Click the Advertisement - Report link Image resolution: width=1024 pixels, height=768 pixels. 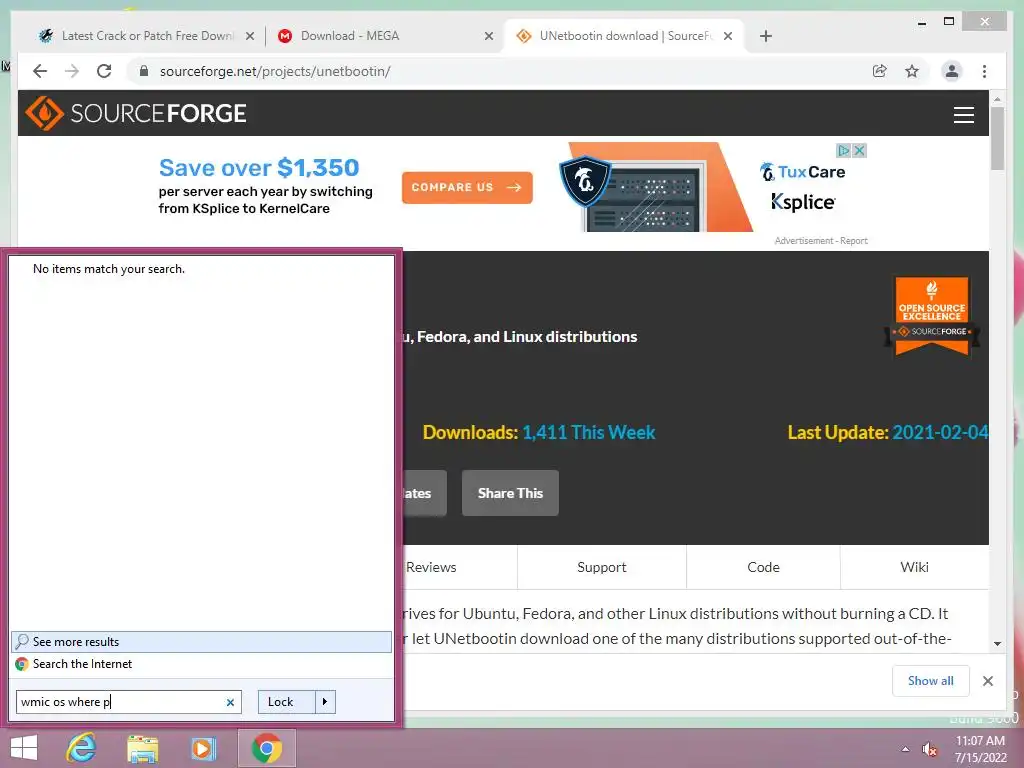coord(821,241)
